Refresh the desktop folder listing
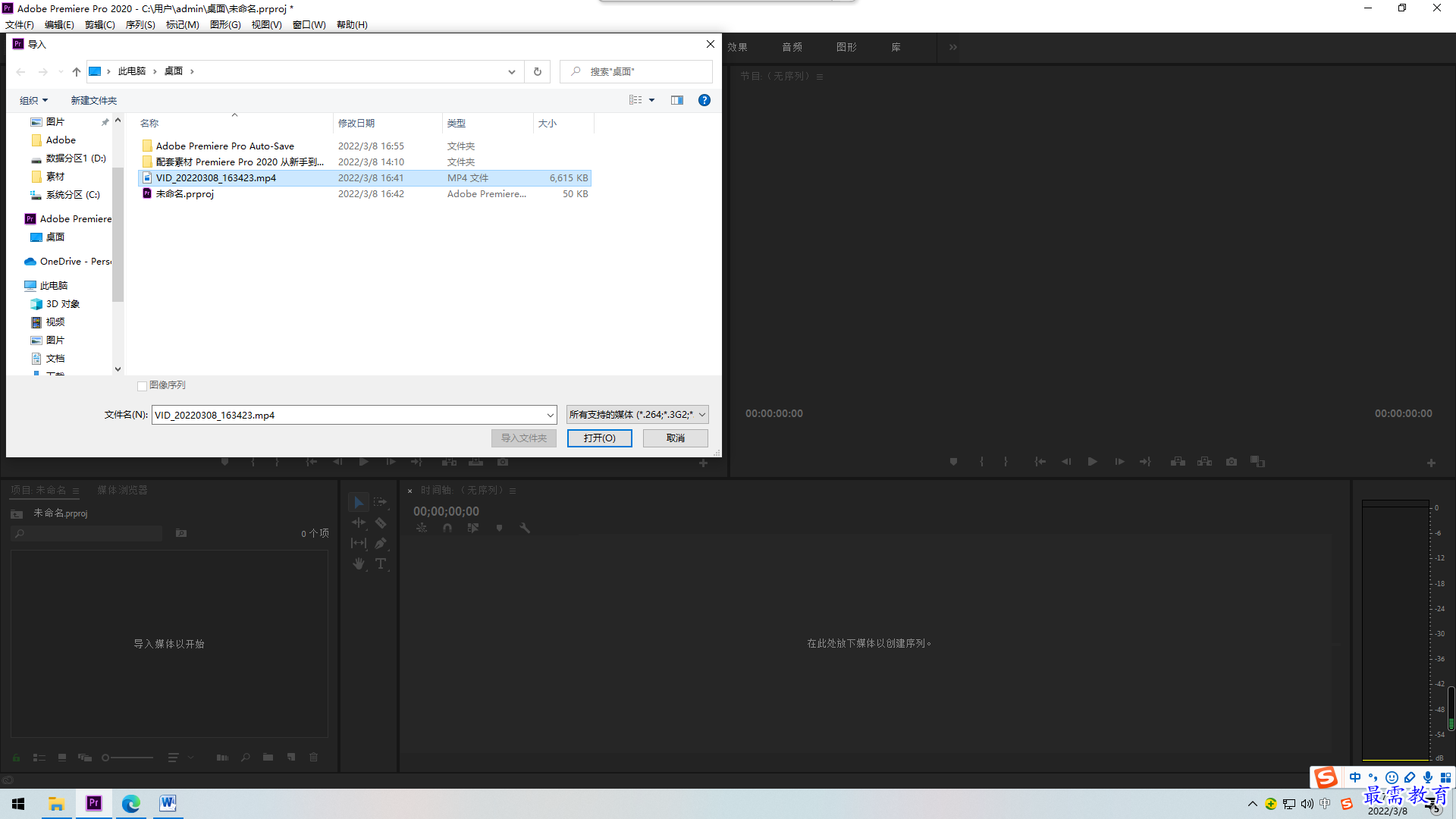Screen dimensions: 1456x819 click(538, 71)
